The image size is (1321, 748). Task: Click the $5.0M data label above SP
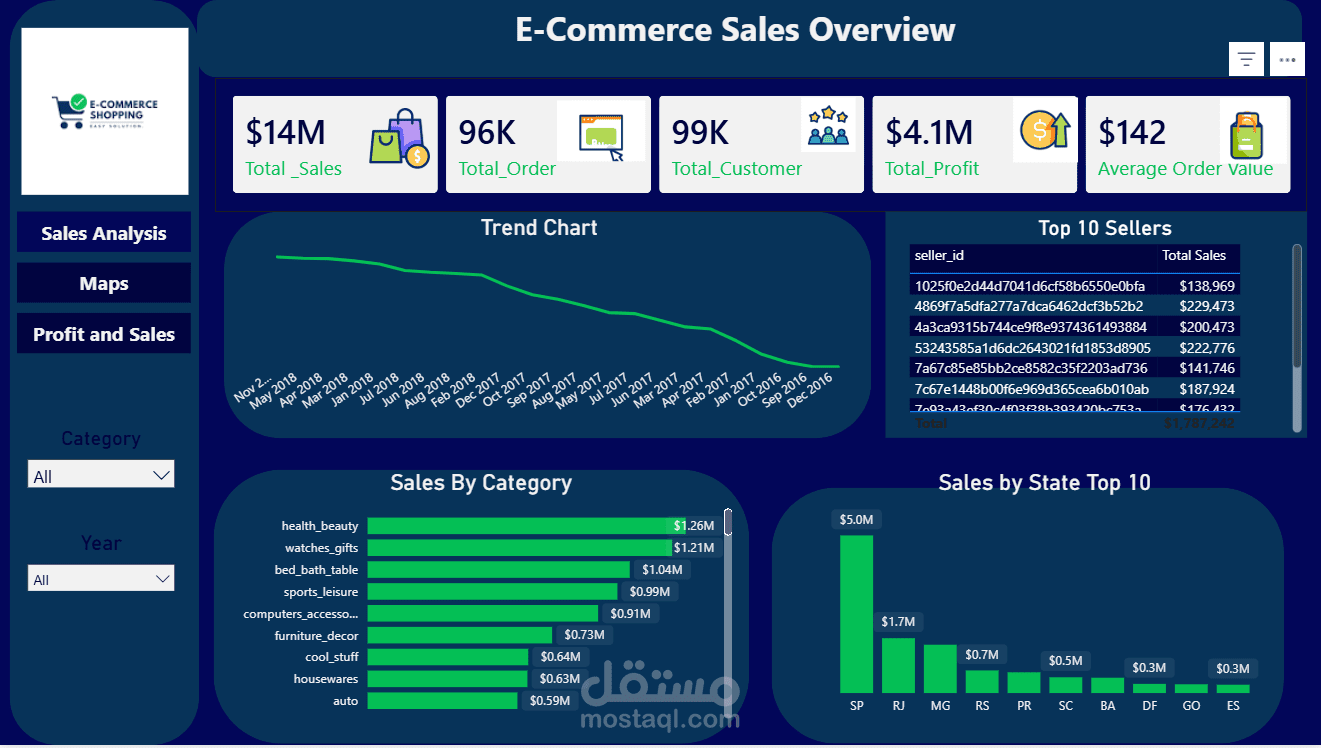pos(856,520)
